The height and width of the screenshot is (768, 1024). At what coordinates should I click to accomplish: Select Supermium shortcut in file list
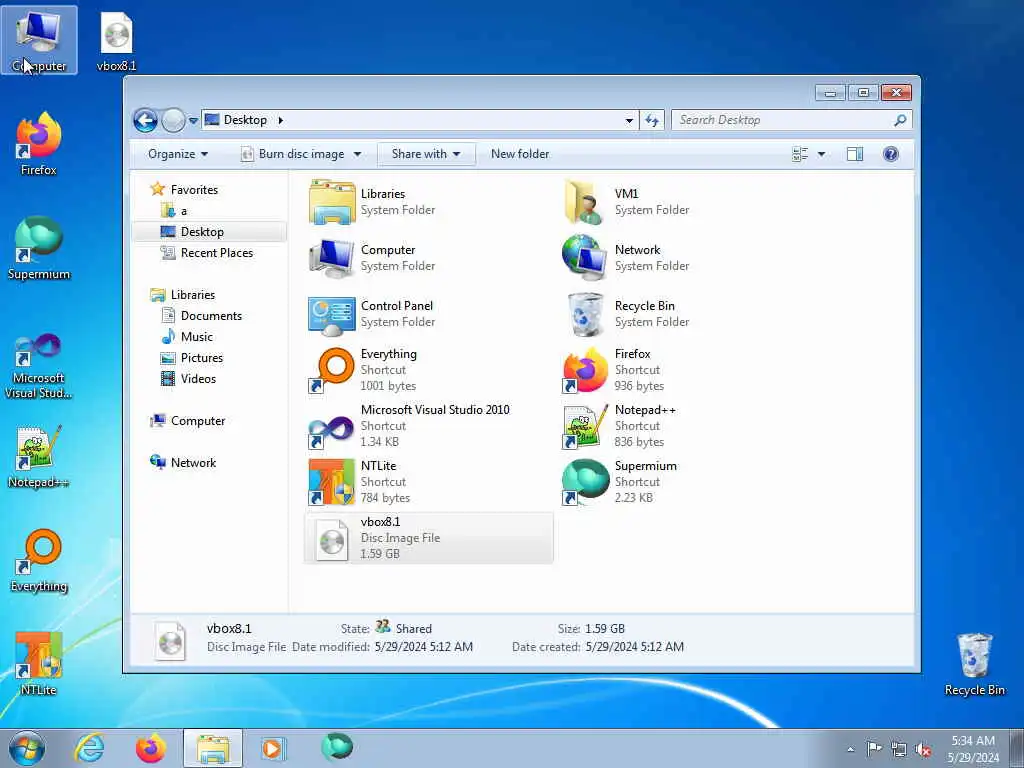682,482
